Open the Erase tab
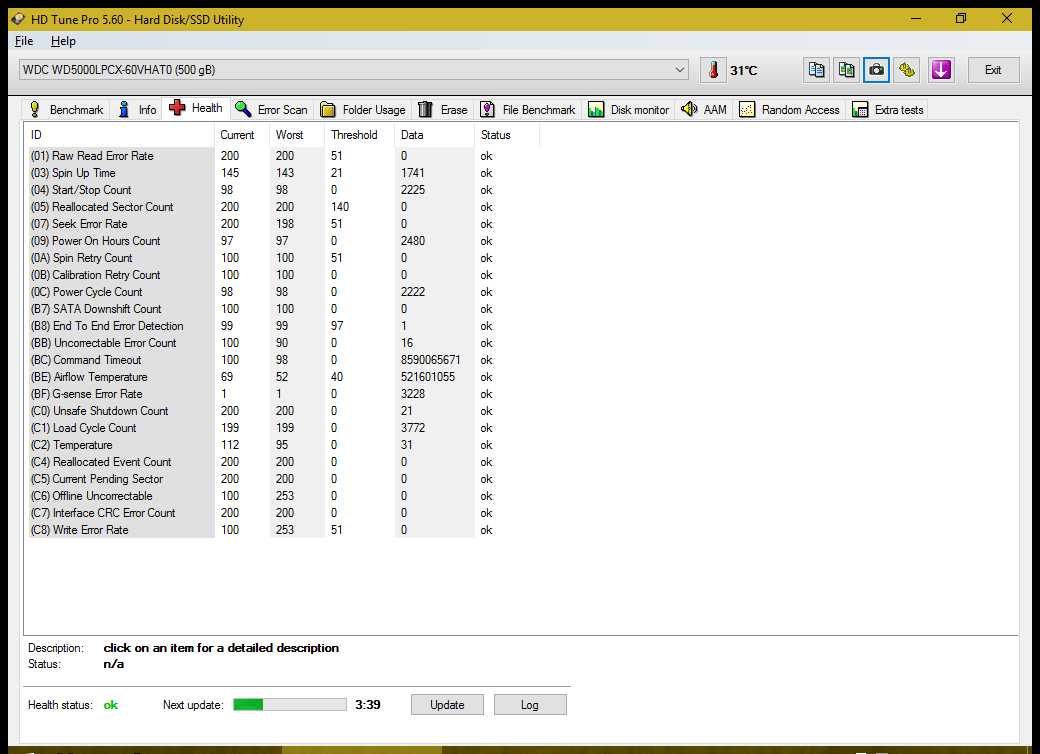The width and height of the screenshot is (1040, 754). pyautogui.click(x=443, y=109)
